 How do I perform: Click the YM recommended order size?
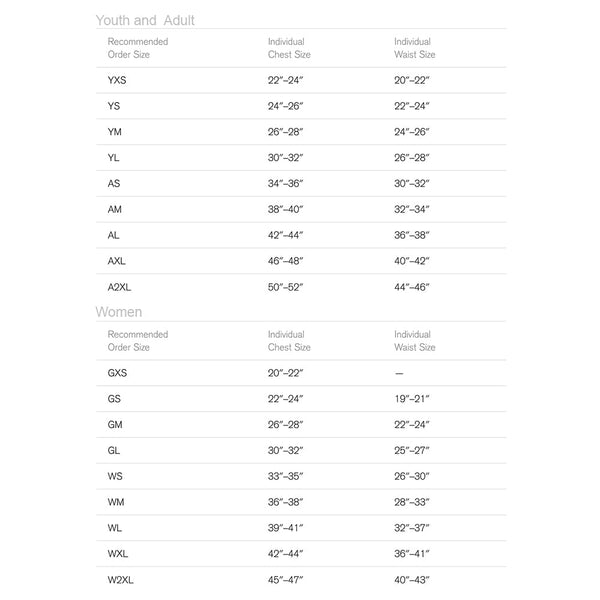(x=115, y=131)
